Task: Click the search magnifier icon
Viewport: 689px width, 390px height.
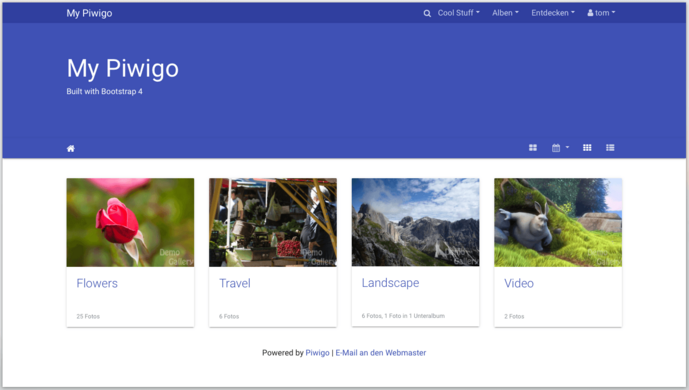Action: point(427,13)
